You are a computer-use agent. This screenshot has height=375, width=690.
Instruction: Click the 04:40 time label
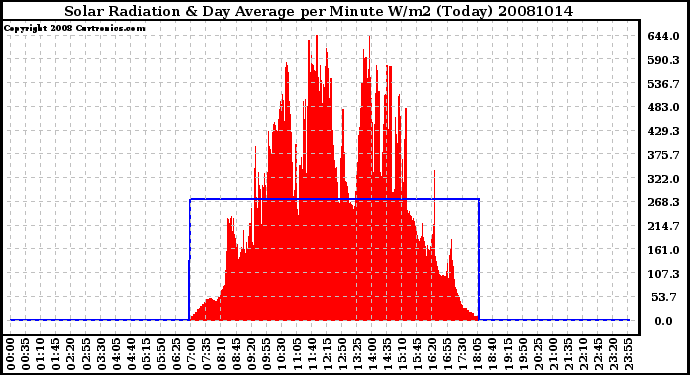tap(131, 354)
